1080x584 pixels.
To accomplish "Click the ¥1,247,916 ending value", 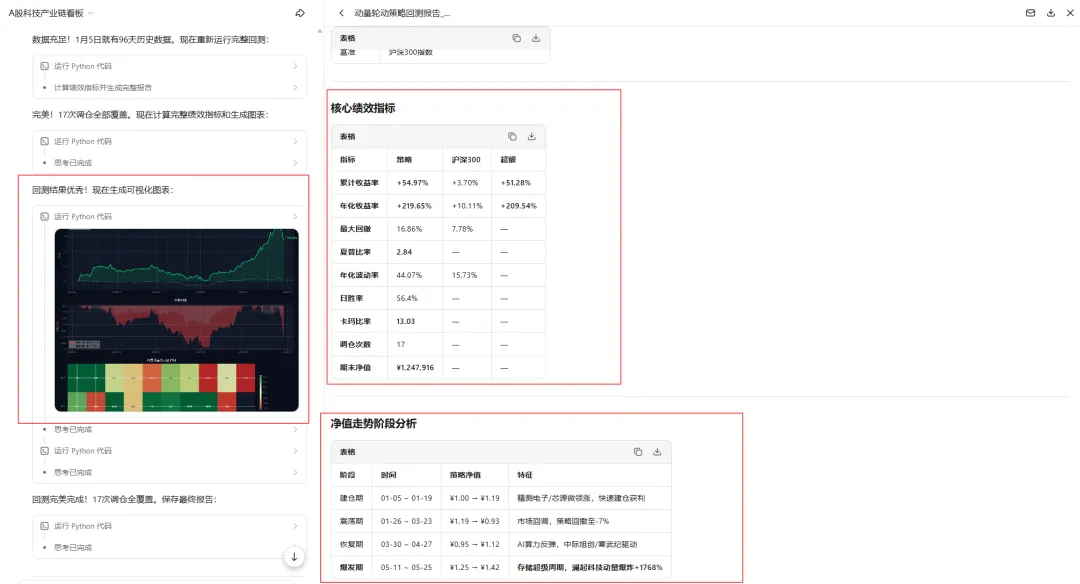I will pos(415,367).
